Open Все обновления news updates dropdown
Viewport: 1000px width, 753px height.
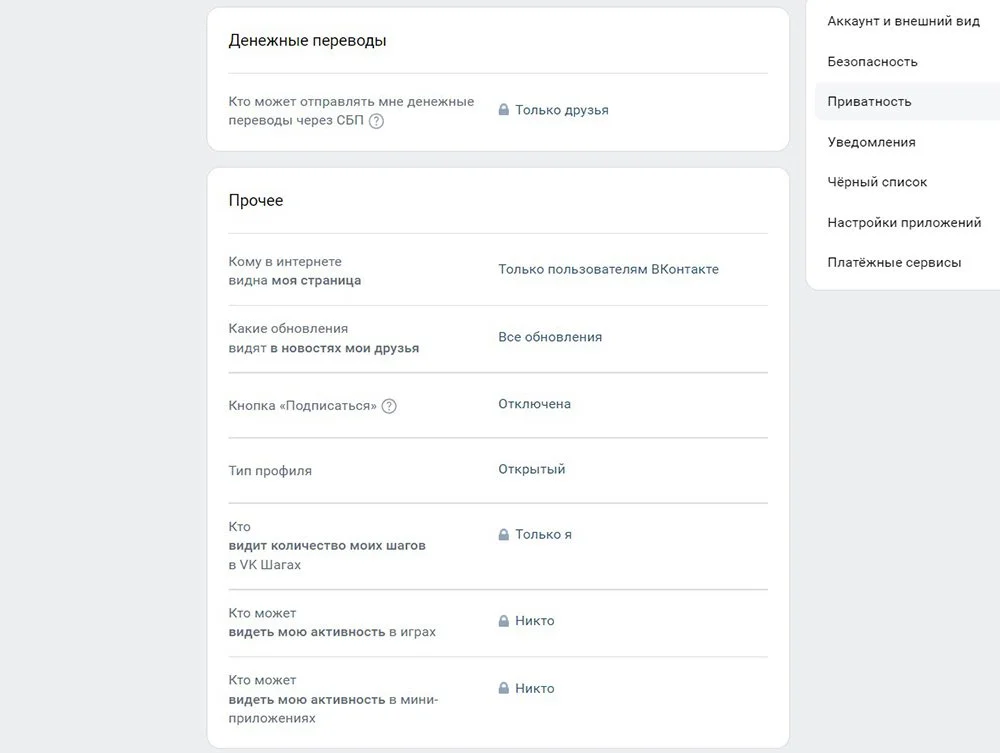[x=550, y=337]
